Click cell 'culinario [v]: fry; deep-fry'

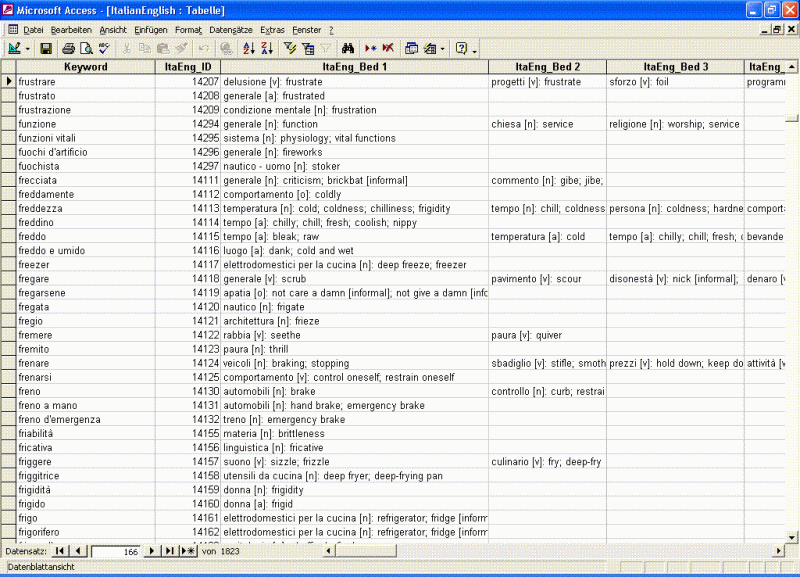[x=547, y=462]
